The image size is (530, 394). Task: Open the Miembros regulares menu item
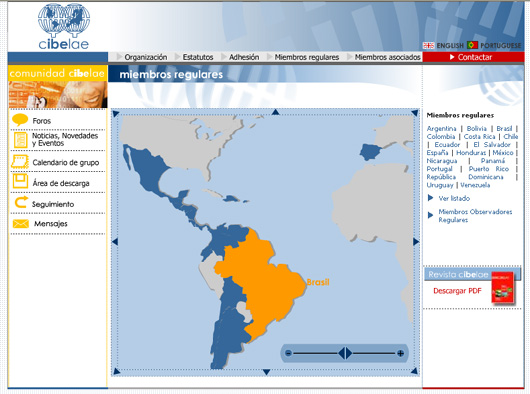[x=307, y=57]
